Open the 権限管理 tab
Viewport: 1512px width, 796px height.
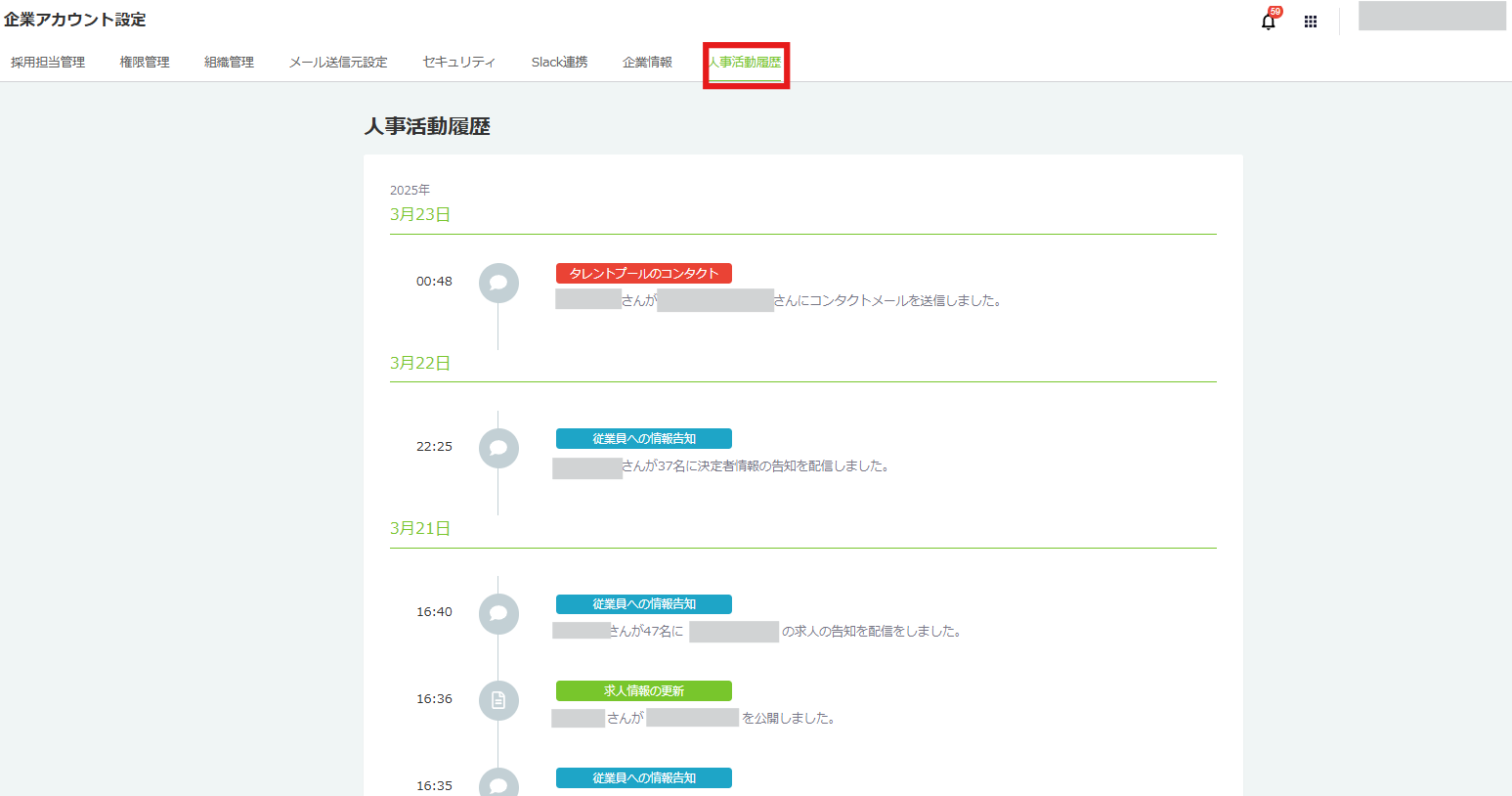[x=145, y=63]
